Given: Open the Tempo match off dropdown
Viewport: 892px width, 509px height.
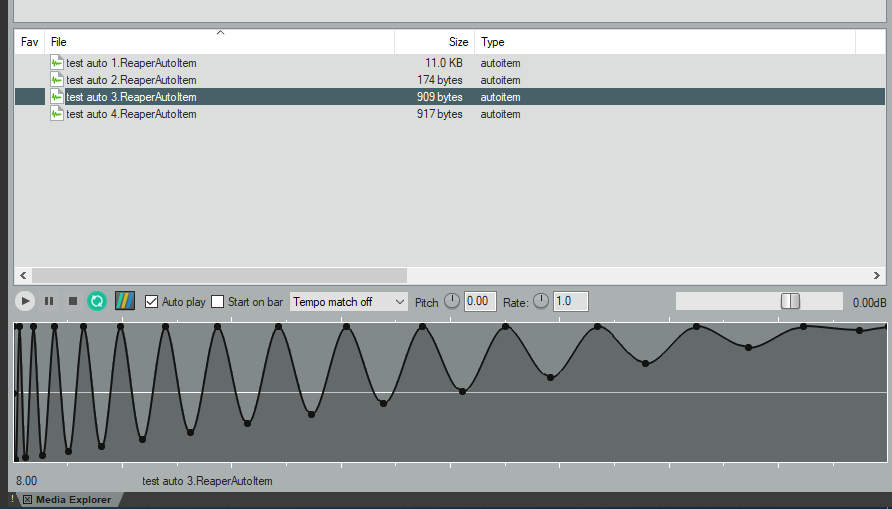Looking at the screenshot, I should click(349, 301).
